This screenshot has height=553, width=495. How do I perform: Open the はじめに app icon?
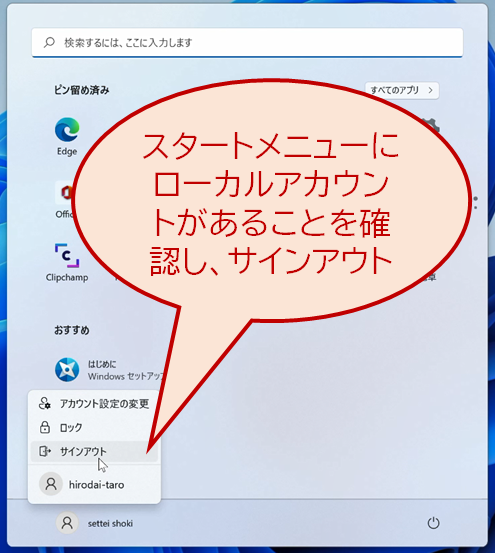(67, 370)
